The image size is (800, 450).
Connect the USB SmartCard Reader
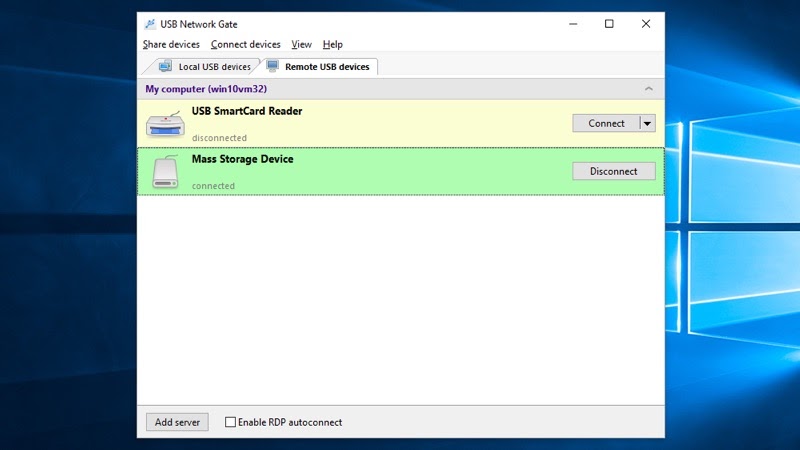[606, 123]
